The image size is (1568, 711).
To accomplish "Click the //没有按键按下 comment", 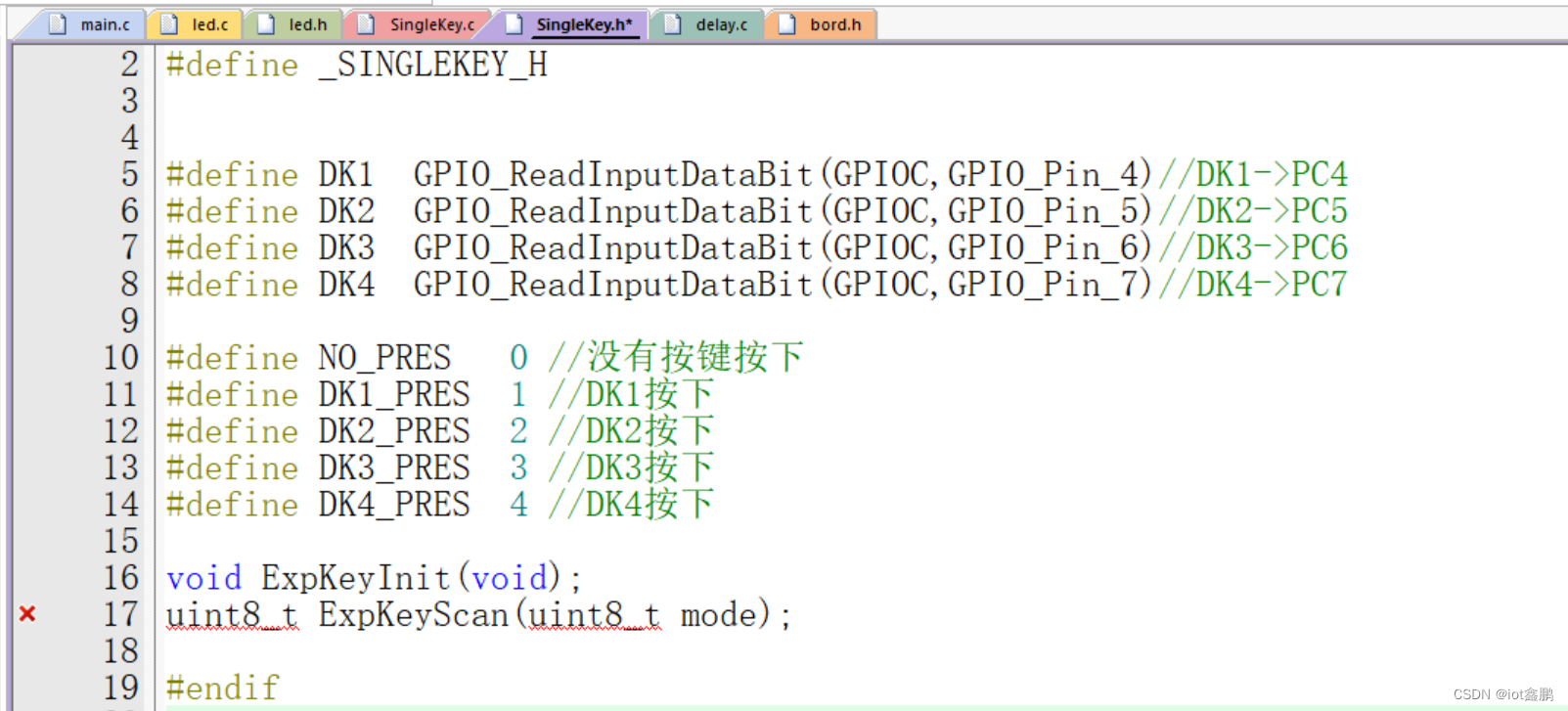I will coord(675,358).
